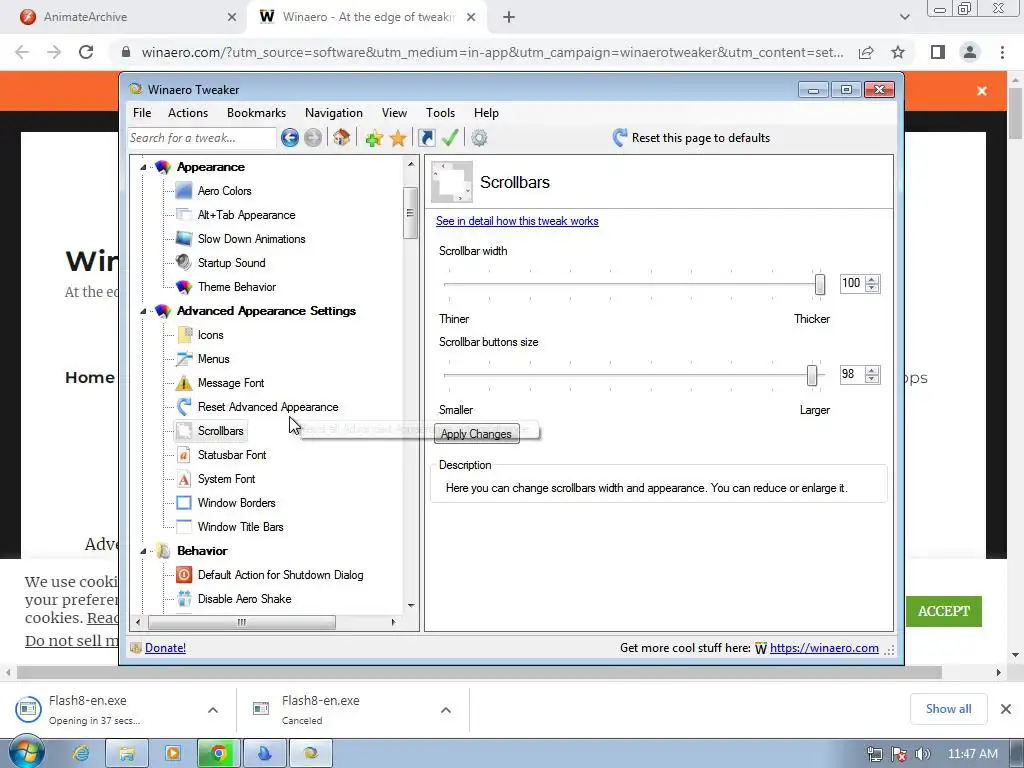Select Window Title Bars item
1024x768 pixels.
(x=240, y=527)
